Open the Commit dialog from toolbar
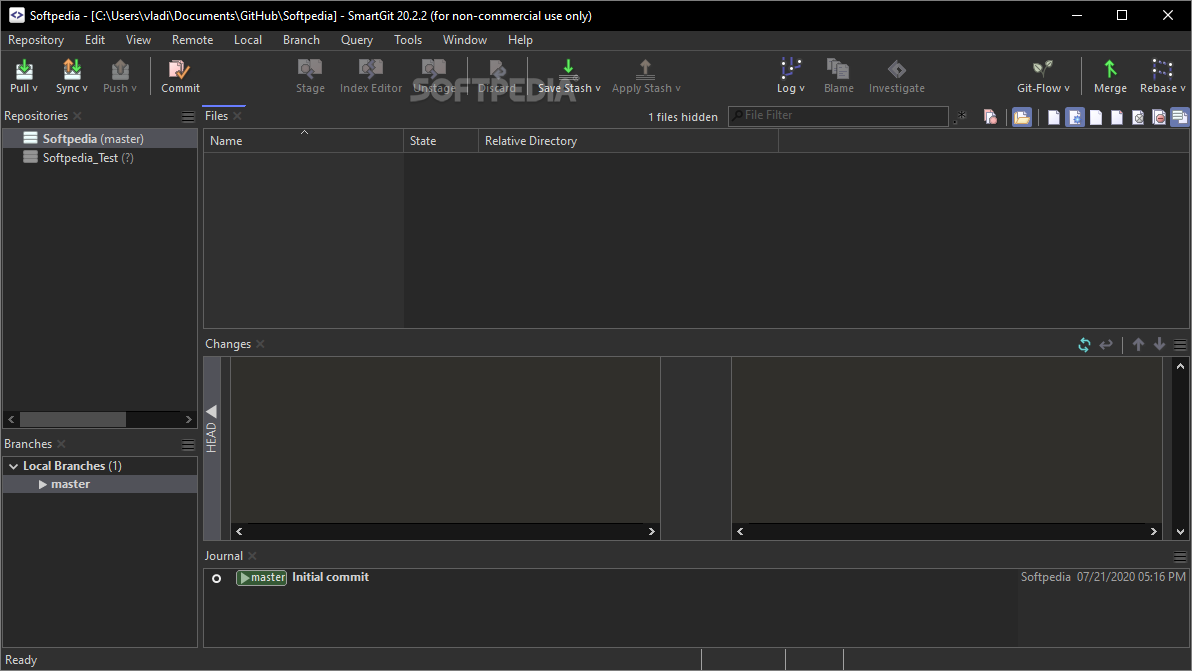 pyautogui.click(x=180, y=76)
